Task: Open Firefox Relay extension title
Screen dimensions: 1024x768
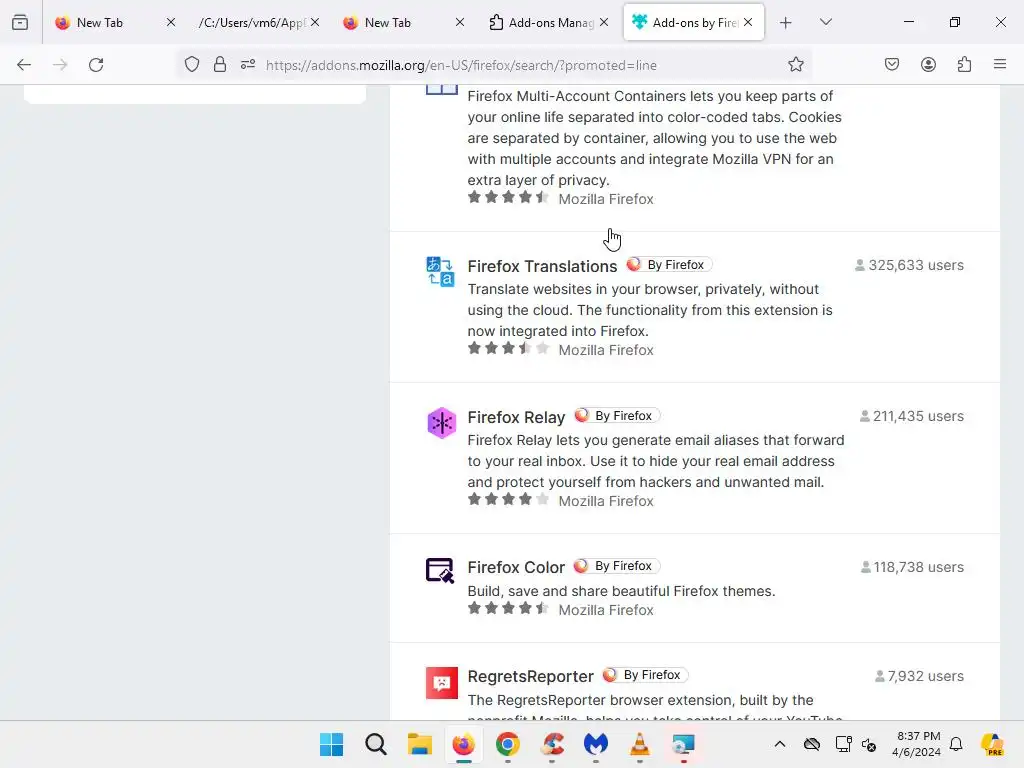Action: tap(516, 417)
